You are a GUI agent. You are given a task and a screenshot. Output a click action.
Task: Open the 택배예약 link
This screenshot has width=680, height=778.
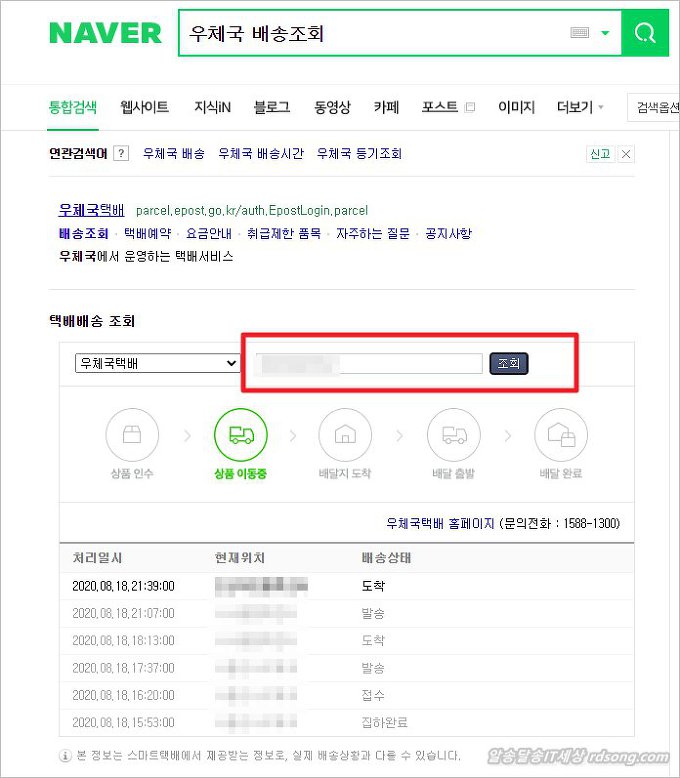(148, 233)
